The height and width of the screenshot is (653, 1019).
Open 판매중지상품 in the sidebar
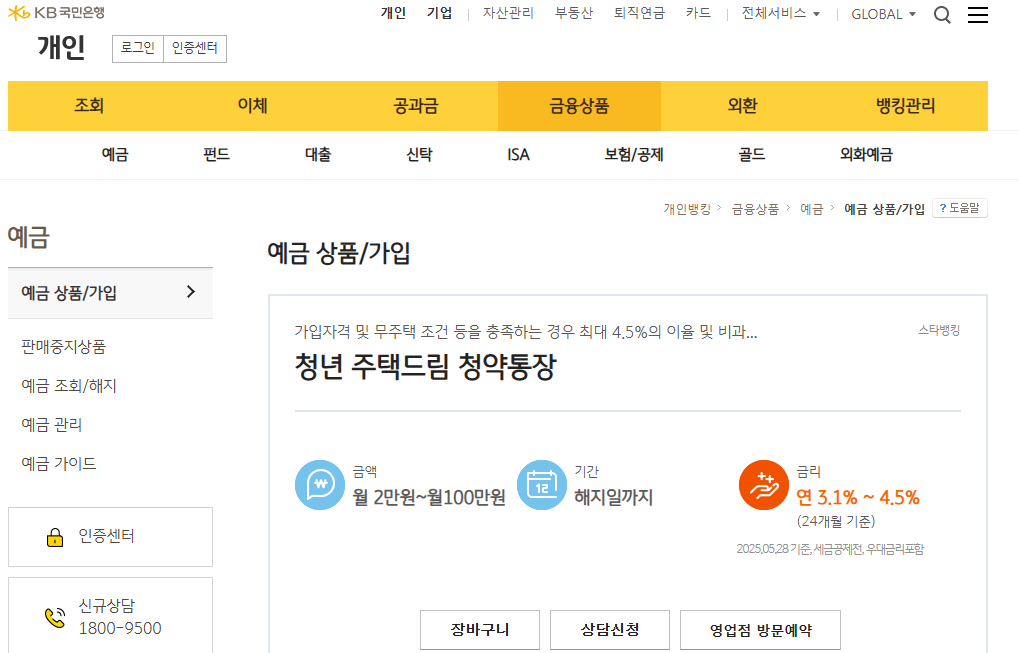point(63,347)
